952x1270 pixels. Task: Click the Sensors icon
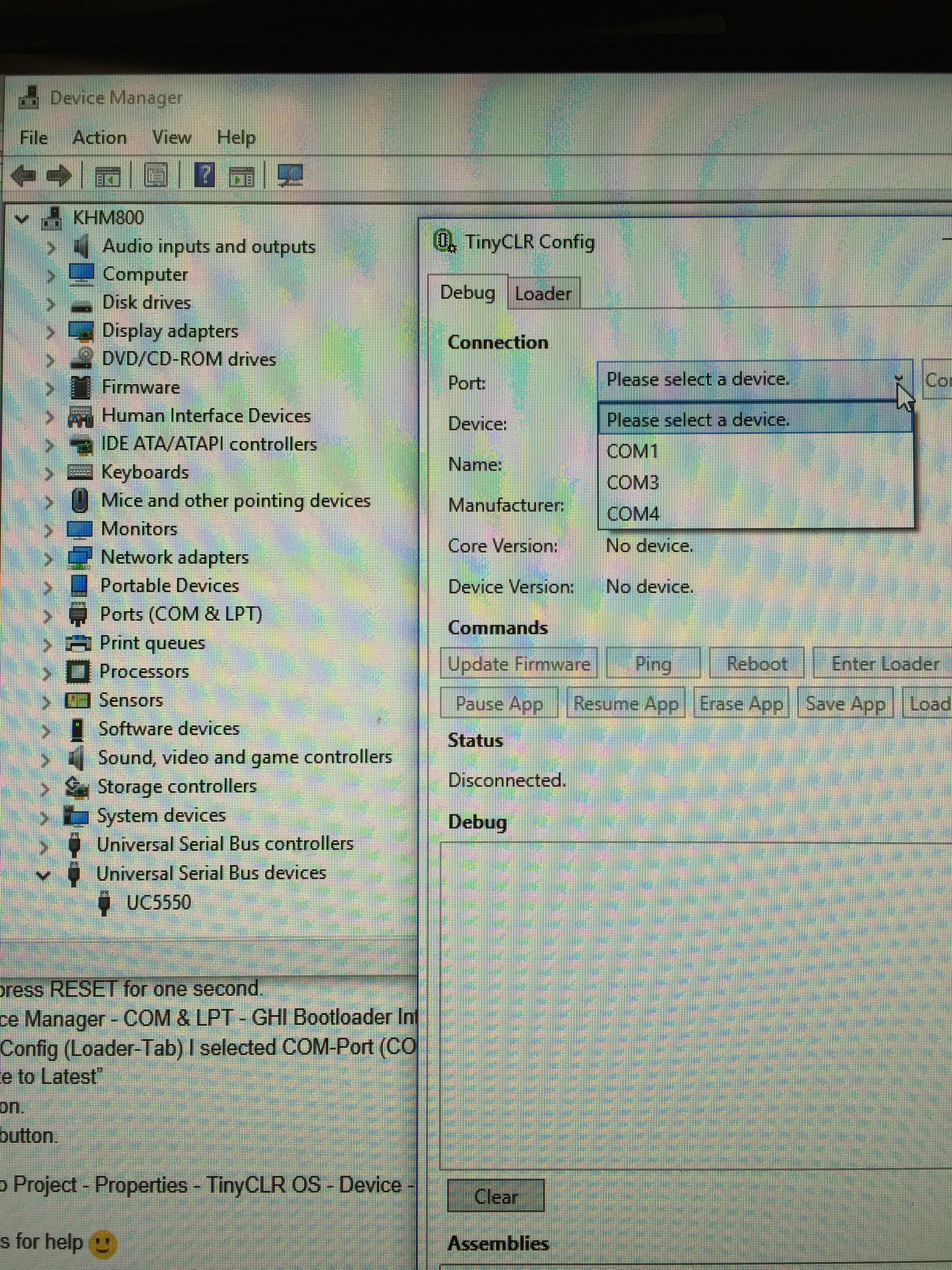click(77, 700)
